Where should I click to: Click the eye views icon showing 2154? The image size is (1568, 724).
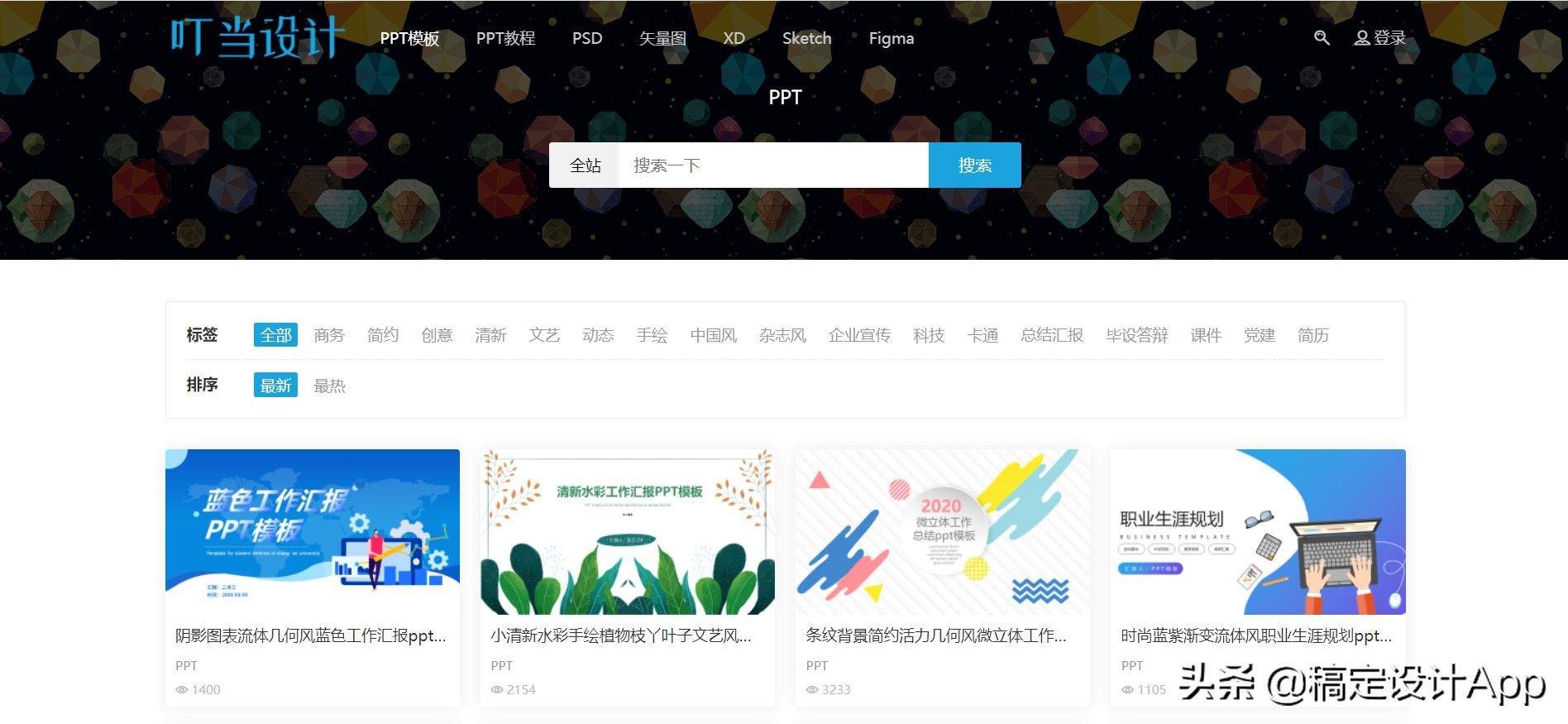(497, 689)
